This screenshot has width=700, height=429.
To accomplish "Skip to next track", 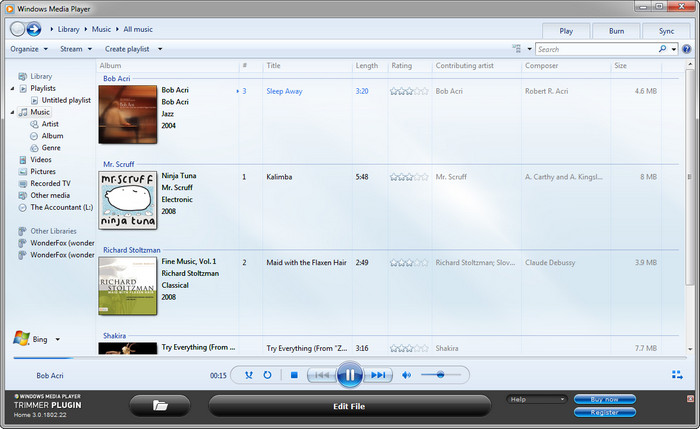I will (378, 375).
